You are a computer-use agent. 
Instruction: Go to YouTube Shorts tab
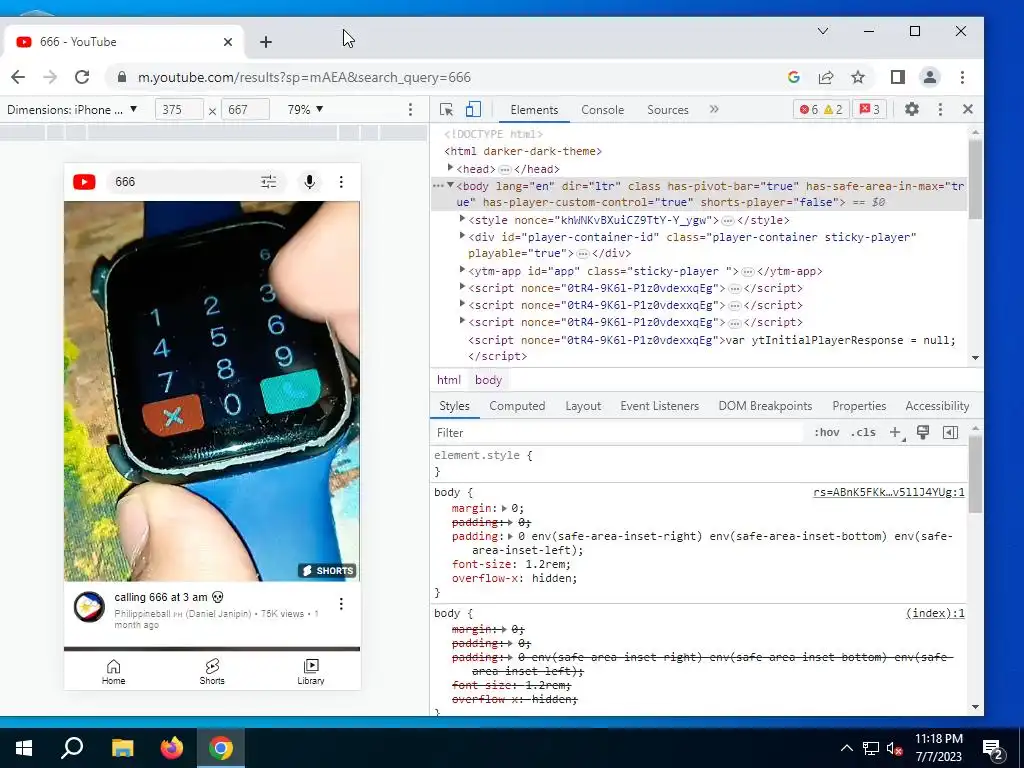212,671
